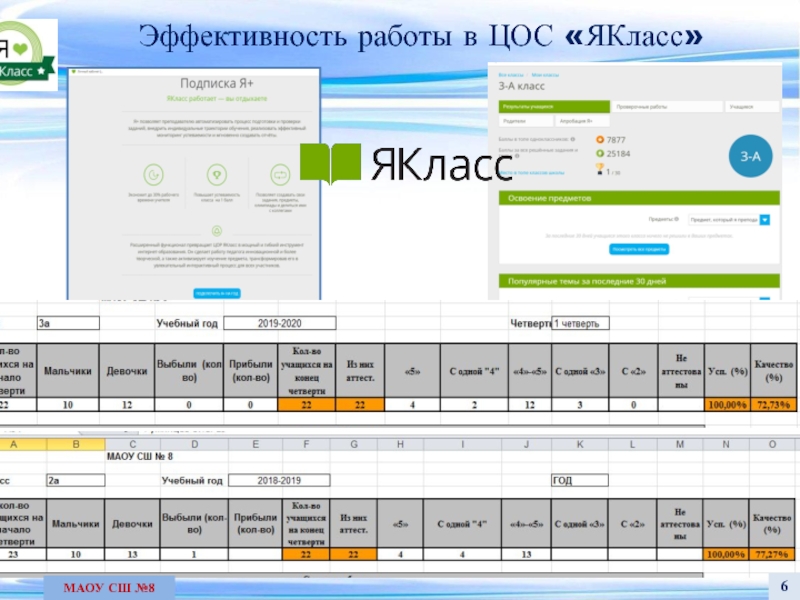The width and height of the screenshot is (800, 600).
Task: Click the 100,00% cell in 3а table
Action: [x=727, y=405]
